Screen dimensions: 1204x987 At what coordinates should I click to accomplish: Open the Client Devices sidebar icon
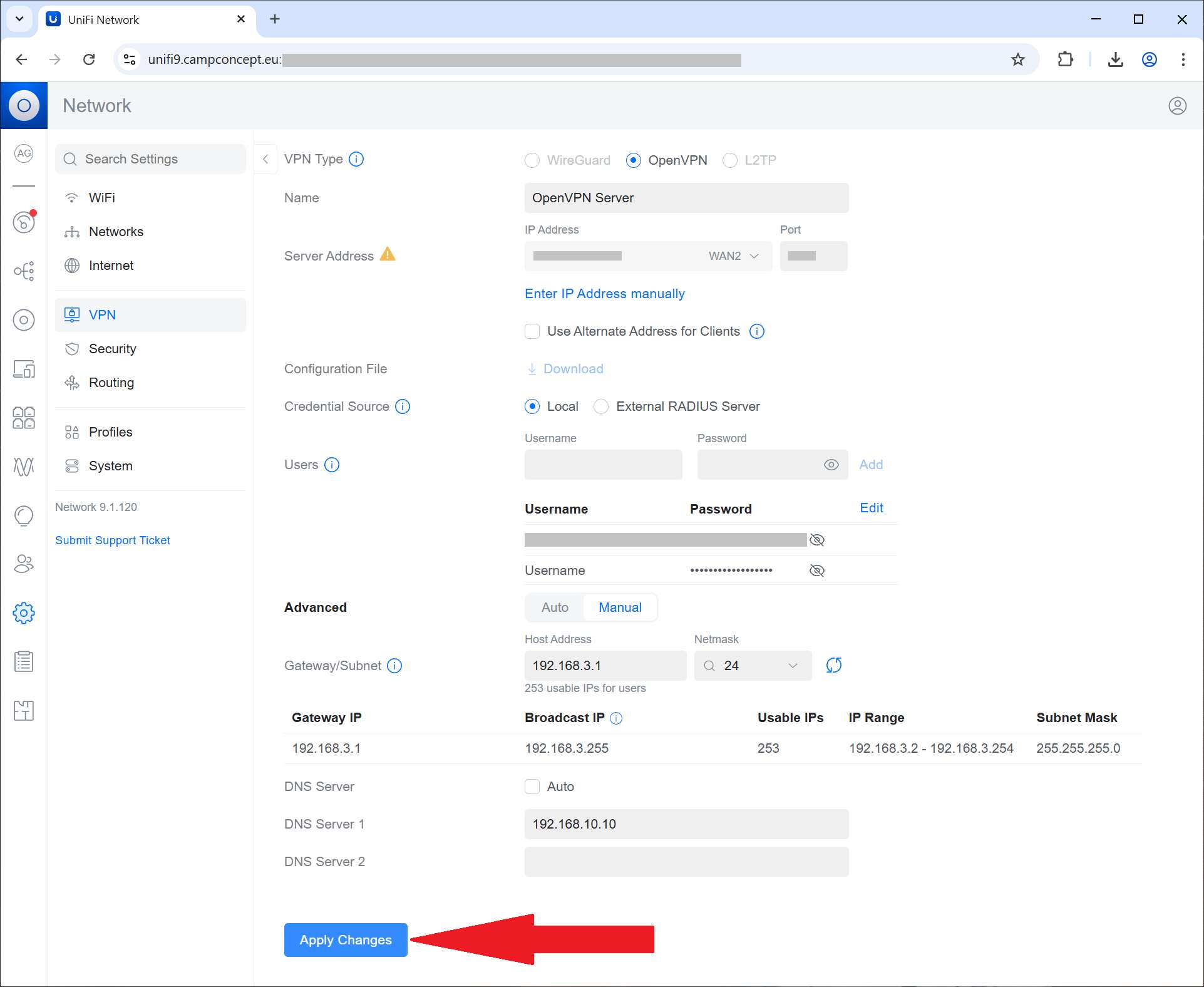24,369
